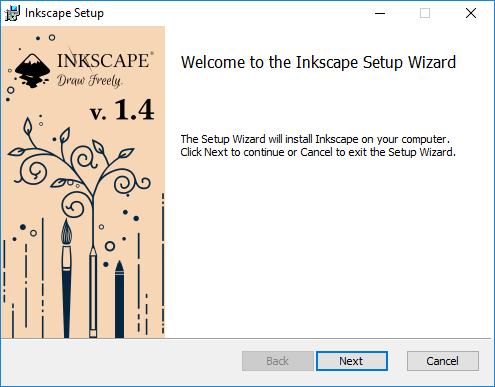Click the installer icon in title bar

12,13
